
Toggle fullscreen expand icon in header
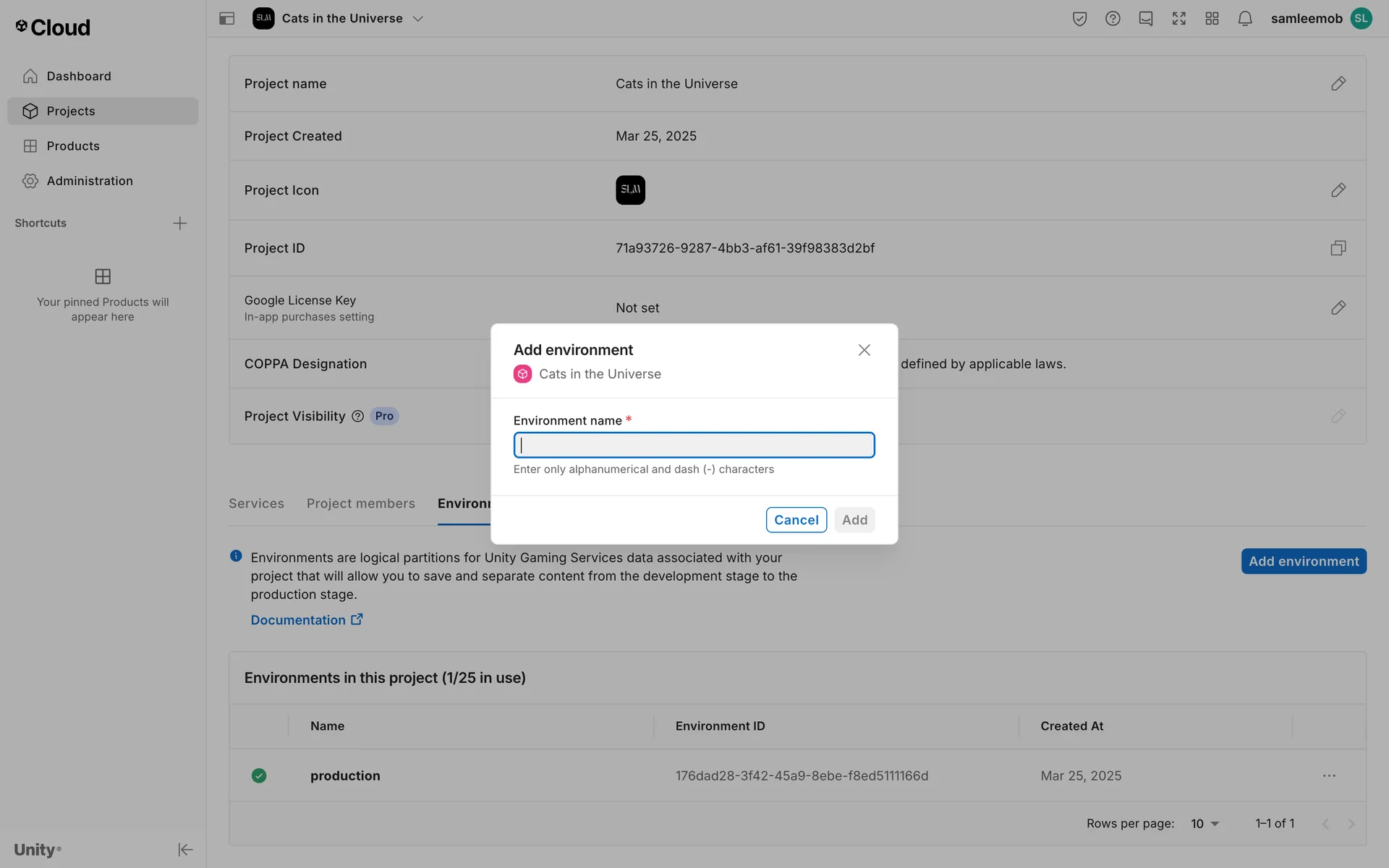[x=1178, y=19]
